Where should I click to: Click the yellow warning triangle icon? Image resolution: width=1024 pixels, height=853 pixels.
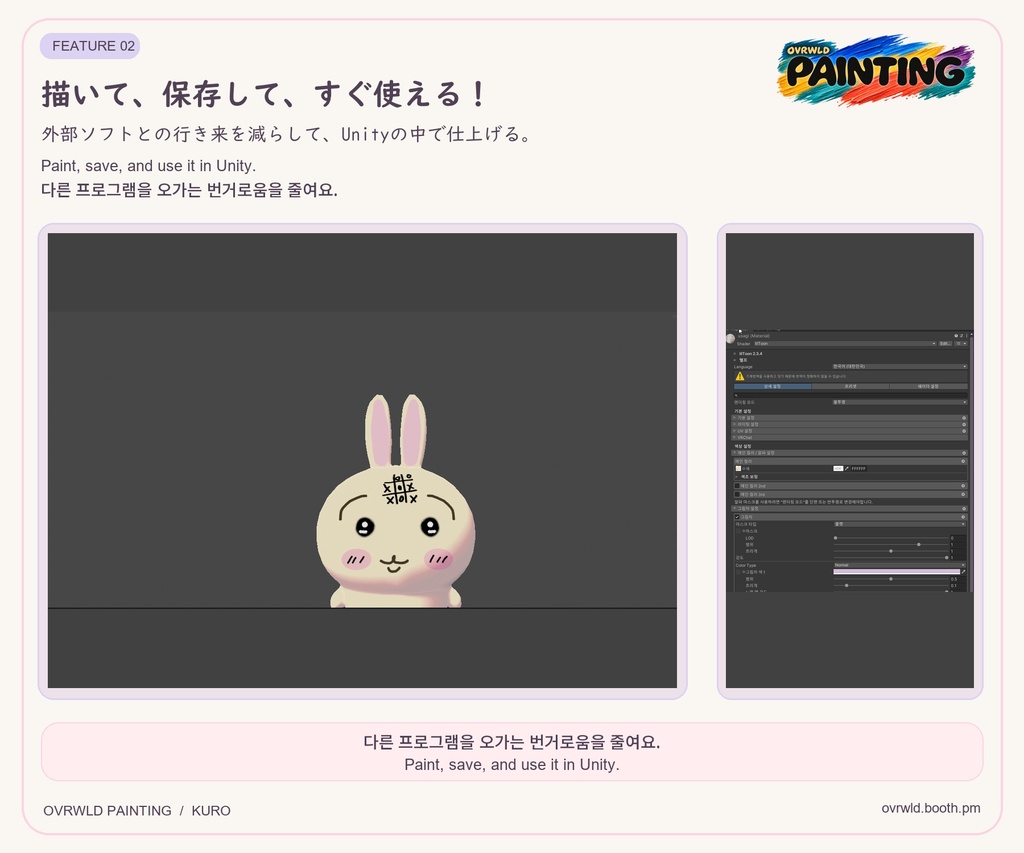point(740,376)
